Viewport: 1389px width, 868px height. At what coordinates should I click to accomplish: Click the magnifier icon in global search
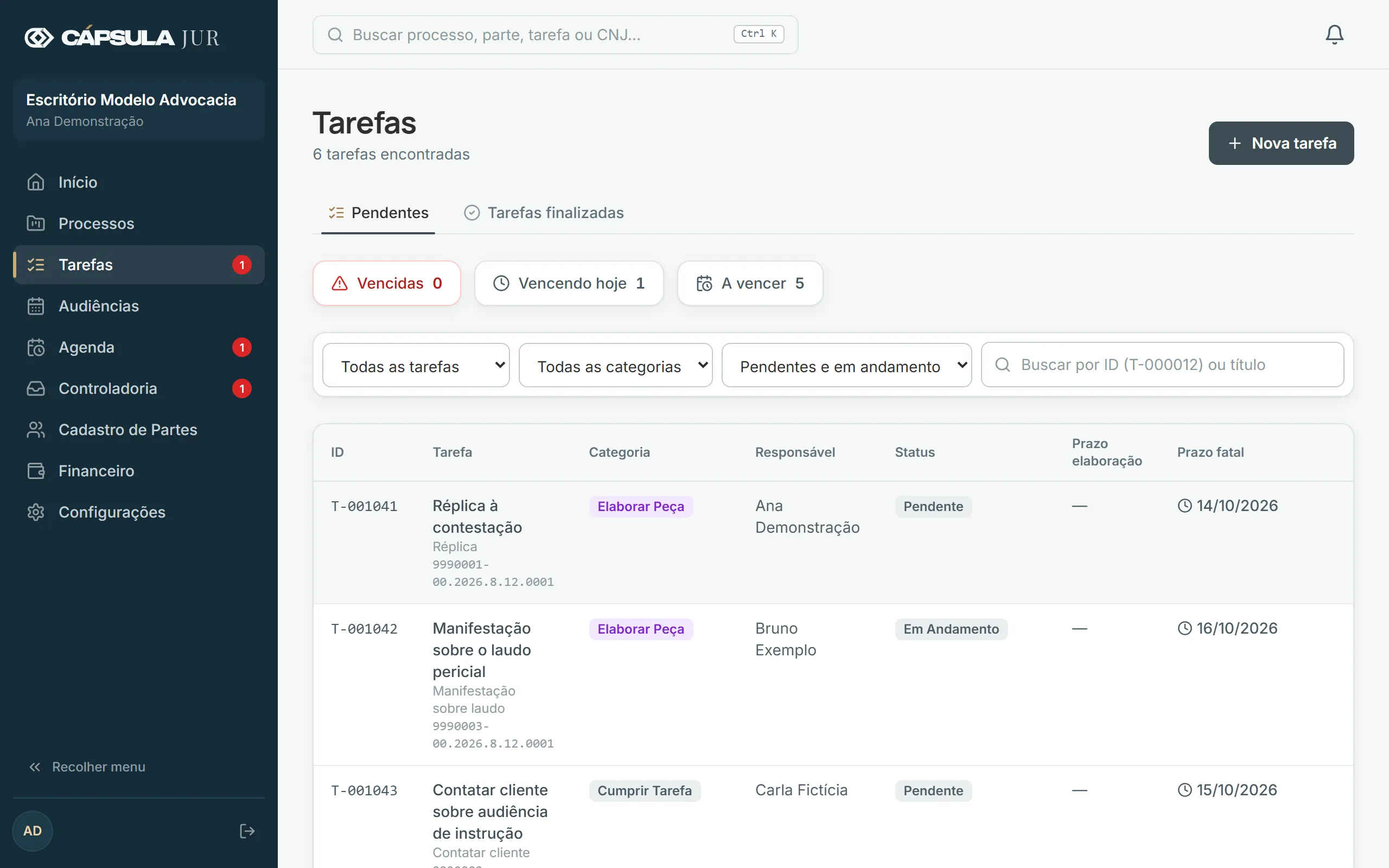tap(335, 34)
